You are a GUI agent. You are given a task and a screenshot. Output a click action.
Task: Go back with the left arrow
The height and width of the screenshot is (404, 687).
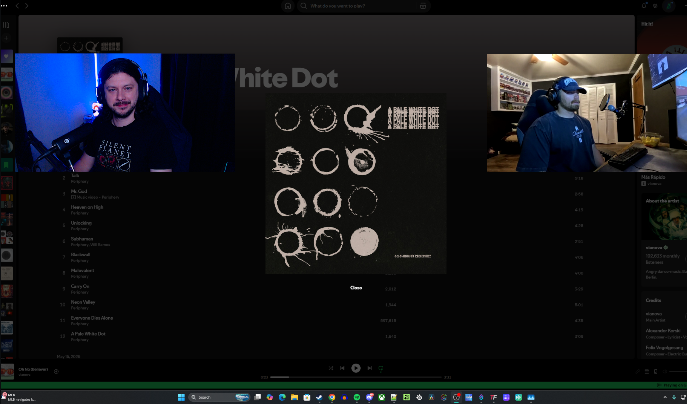[18, 6]
